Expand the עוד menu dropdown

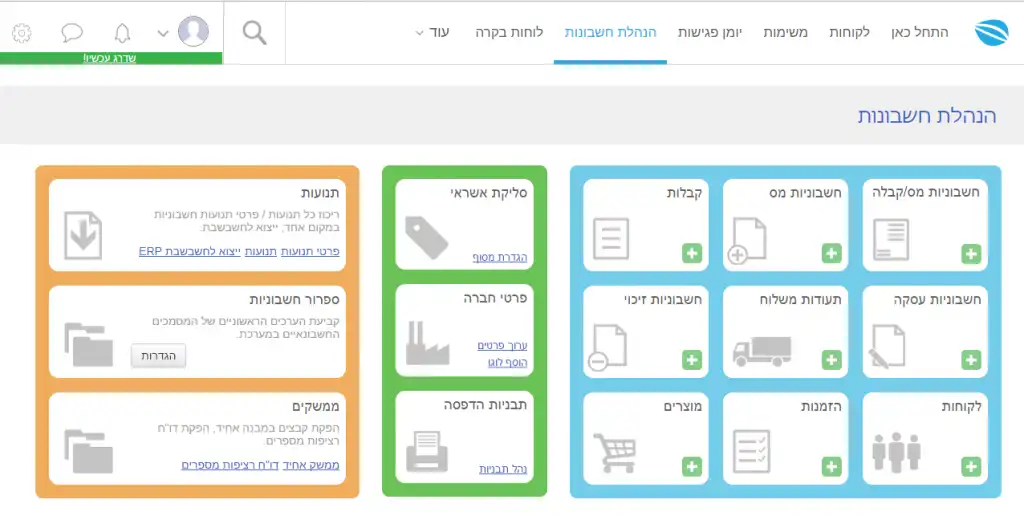click(431, 32)
